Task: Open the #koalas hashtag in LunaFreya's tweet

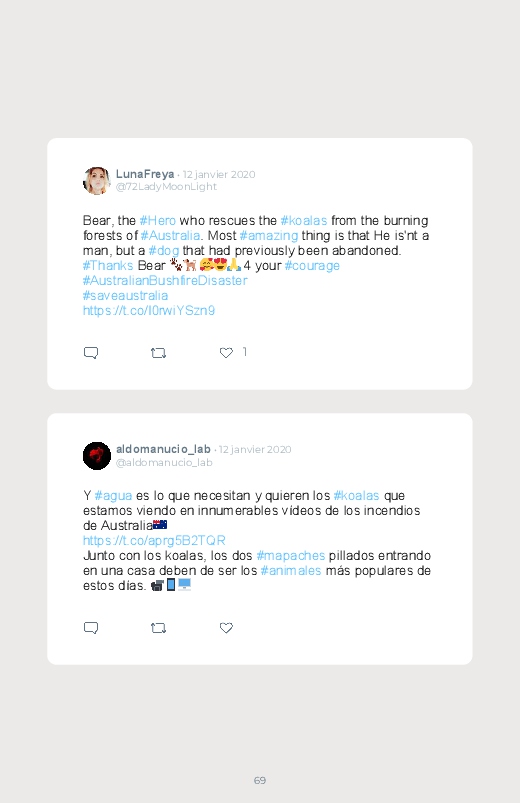Action: tap(304, 221)
